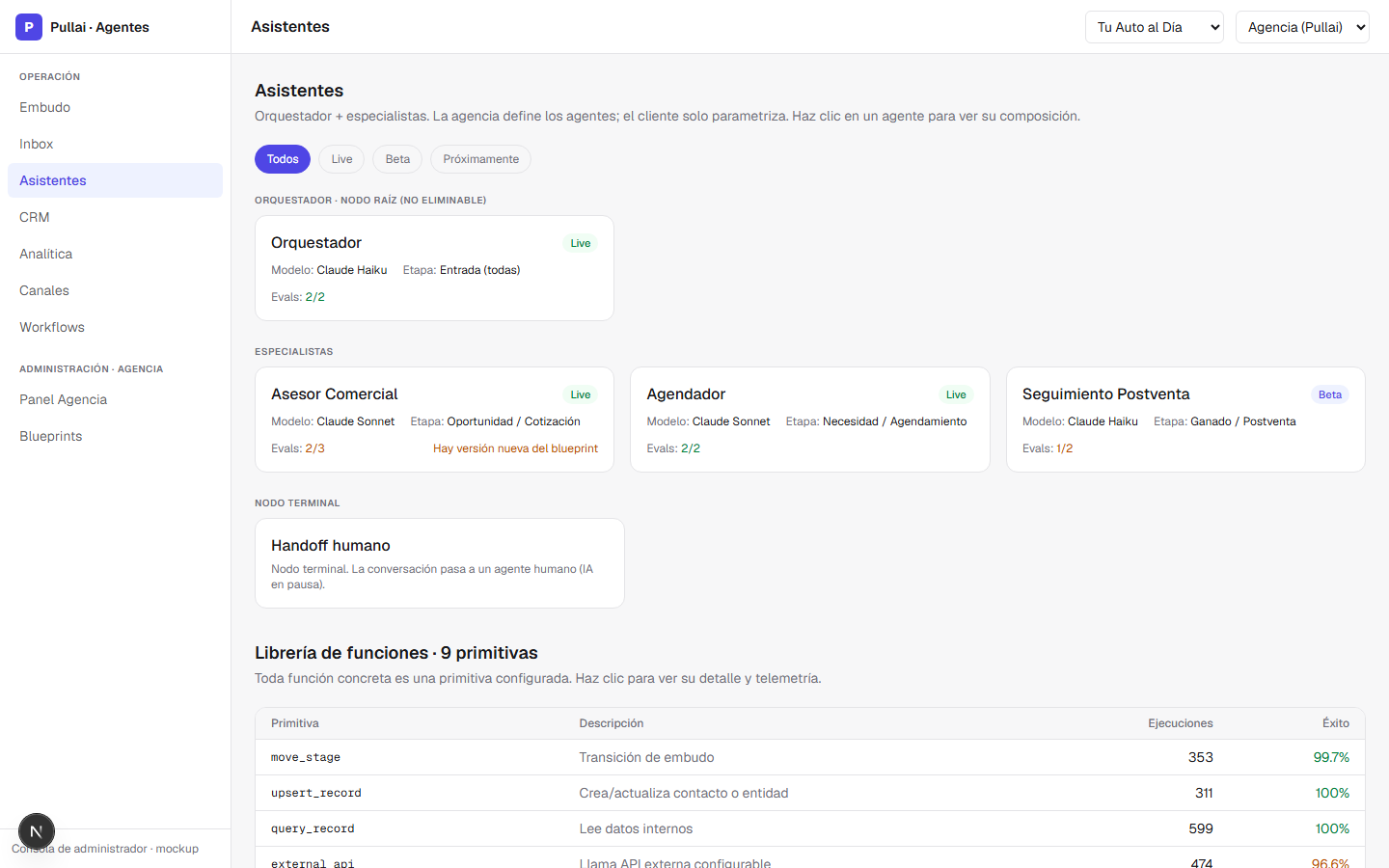Click Hay versión nueva del blueprint notice

pyautogui.click(x=515, y=448)
